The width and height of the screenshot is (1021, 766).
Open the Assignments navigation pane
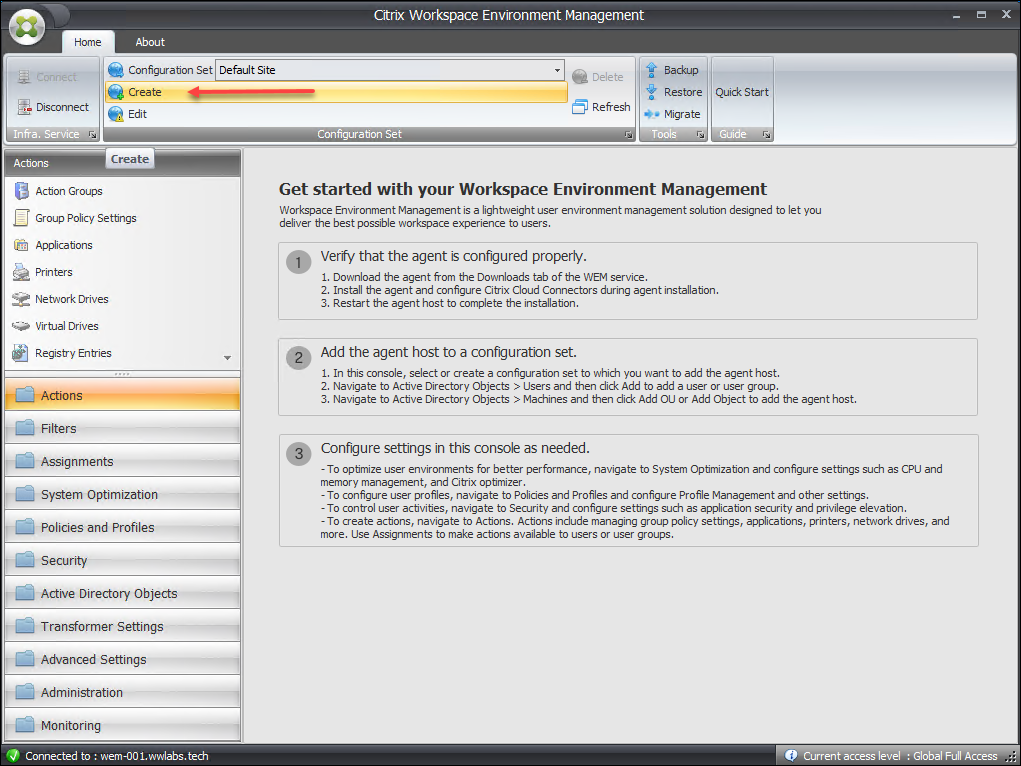[122, 461]
